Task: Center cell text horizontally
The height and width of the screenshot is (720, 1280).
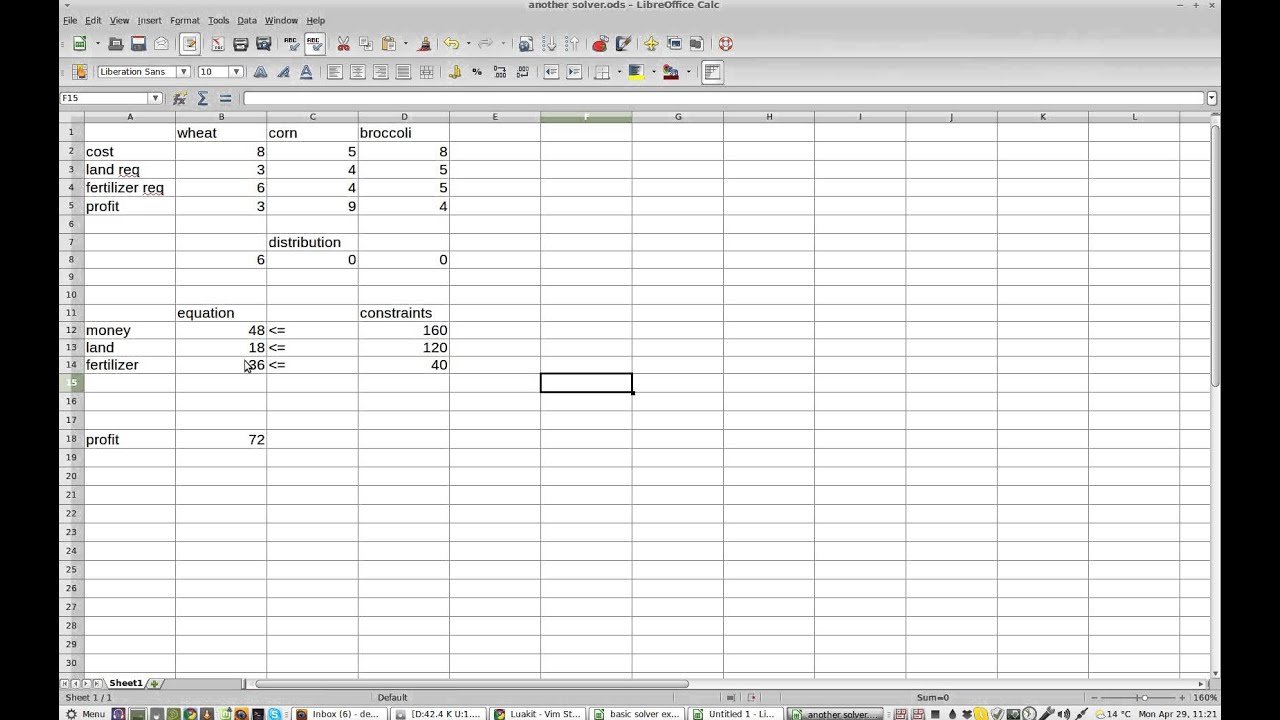Action: [357, 72]
